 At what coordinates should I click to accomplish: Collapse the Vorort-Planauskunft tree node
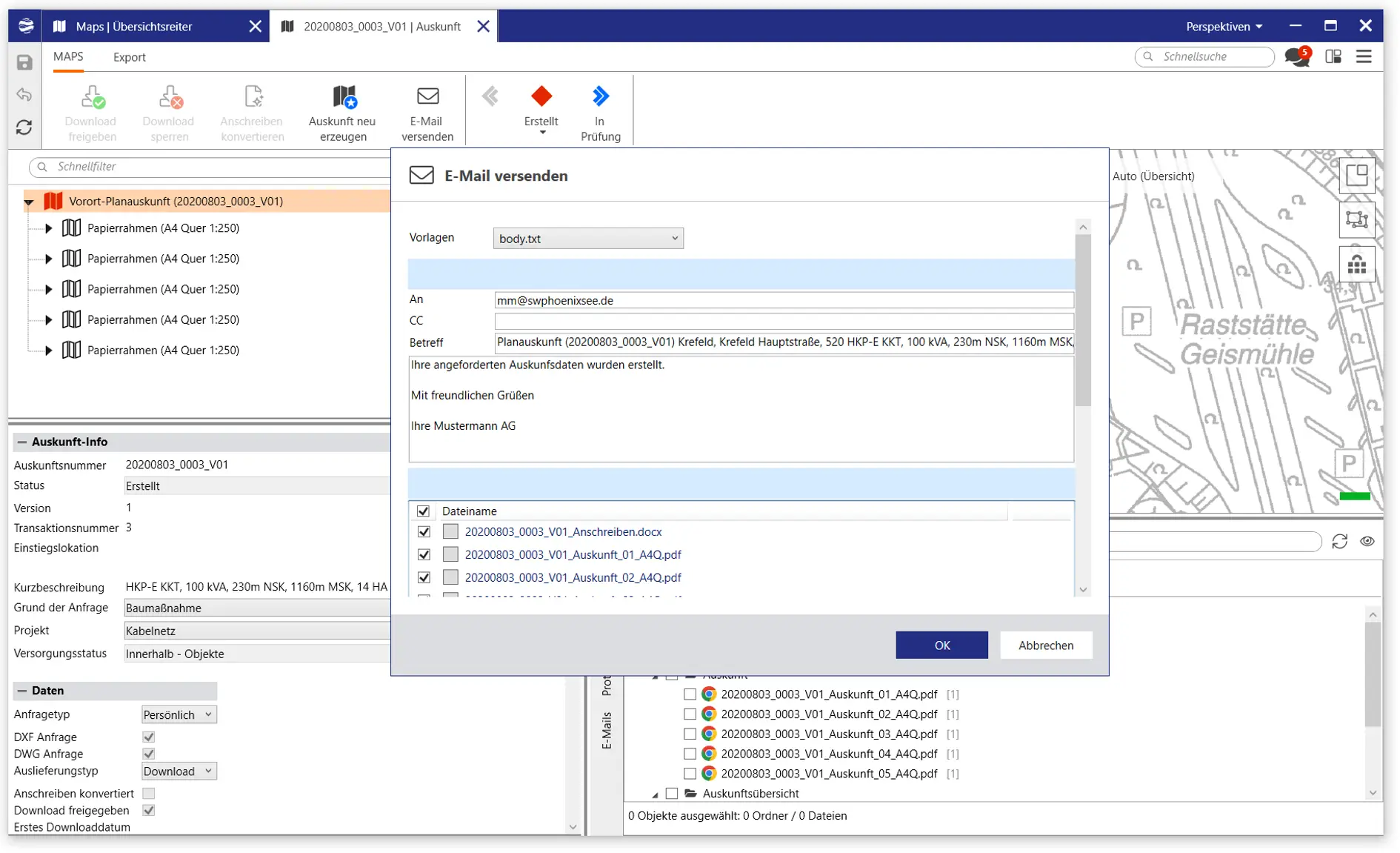tap(29, 201)
